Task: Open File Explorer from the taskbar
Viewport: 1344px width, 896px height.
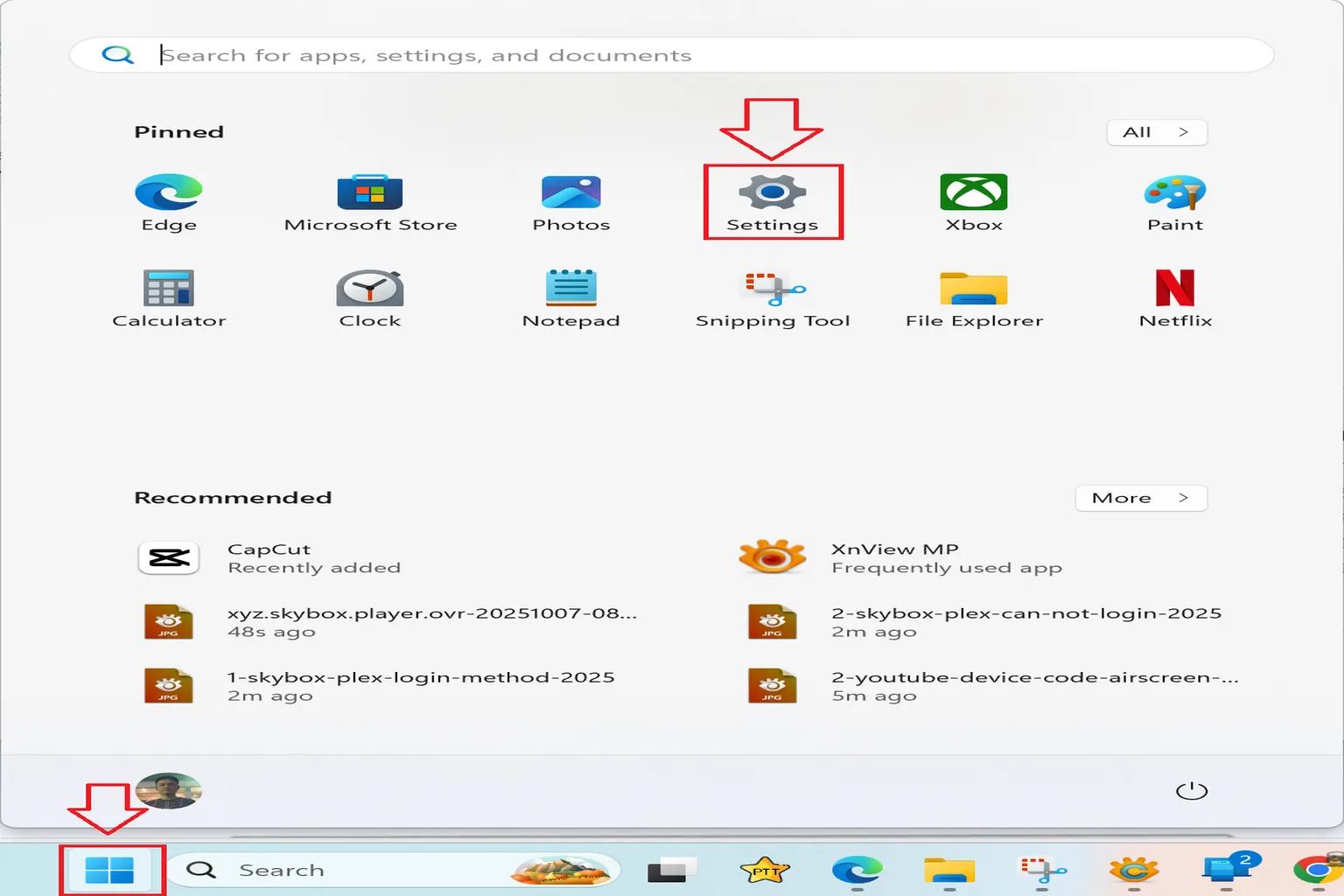Action: point(949,871)
